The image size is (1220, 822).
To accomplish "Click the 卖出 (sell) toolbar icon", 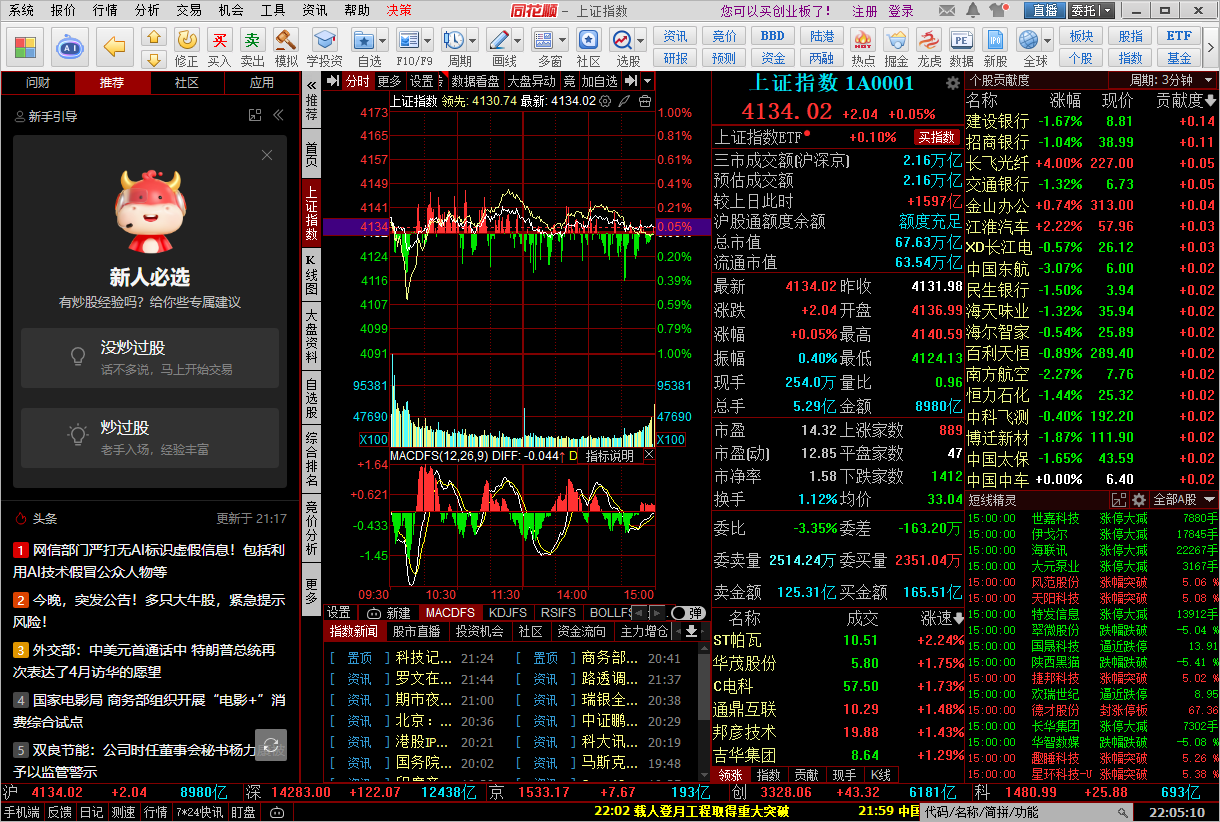I will tap(252, 46).
